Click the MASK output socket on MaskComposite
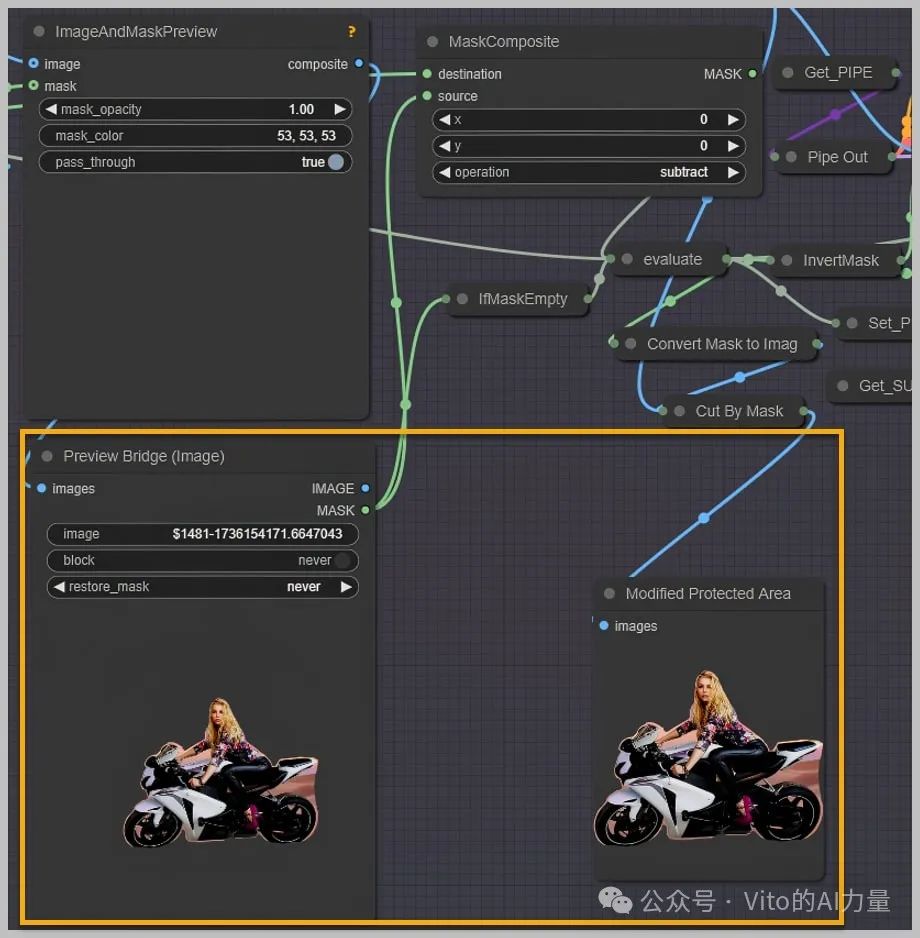 point(753,74)
